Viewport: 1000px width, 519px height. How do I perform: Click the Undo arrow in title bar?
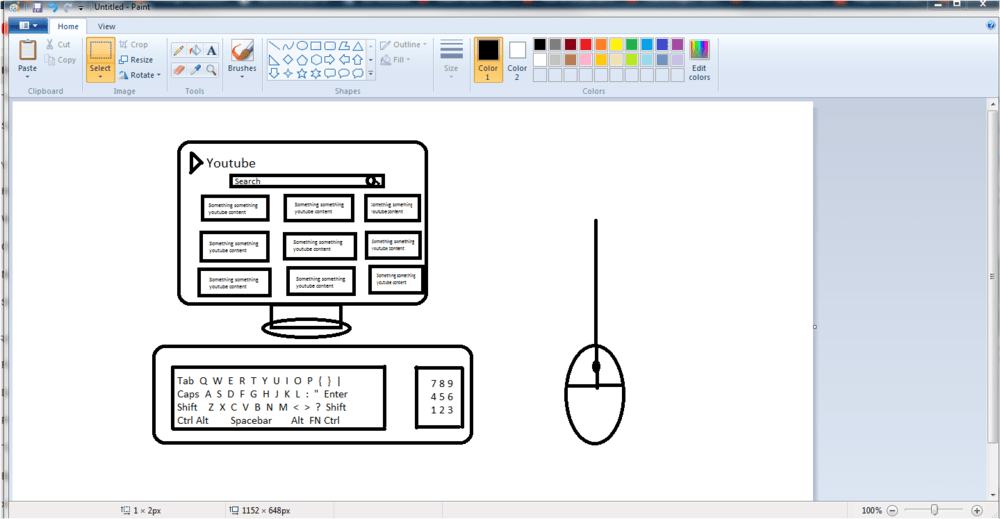click(x=52, y=7)
